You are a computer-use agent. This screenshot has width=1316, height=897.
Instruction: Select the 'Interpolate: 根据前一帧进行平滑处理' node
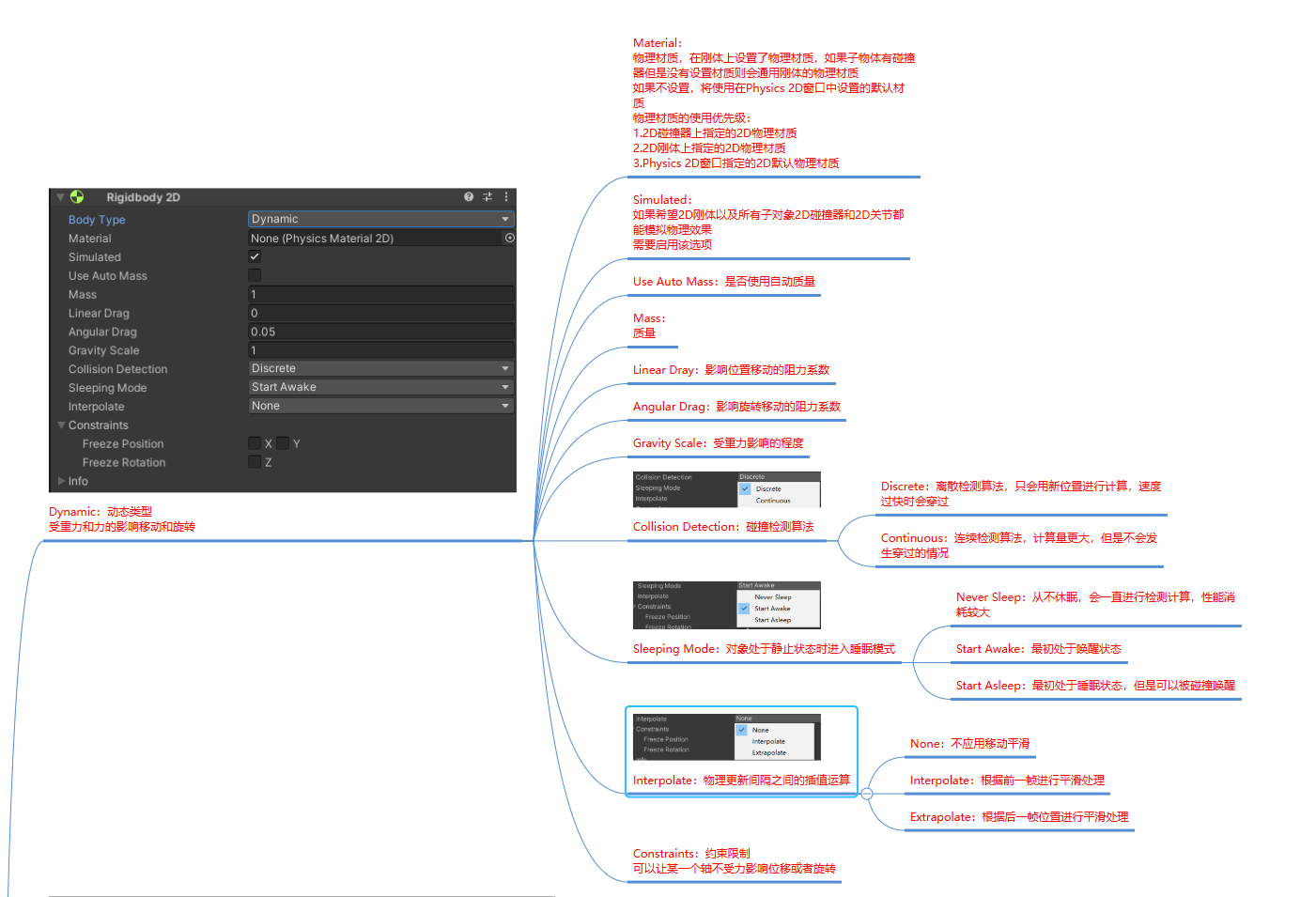1007,781
